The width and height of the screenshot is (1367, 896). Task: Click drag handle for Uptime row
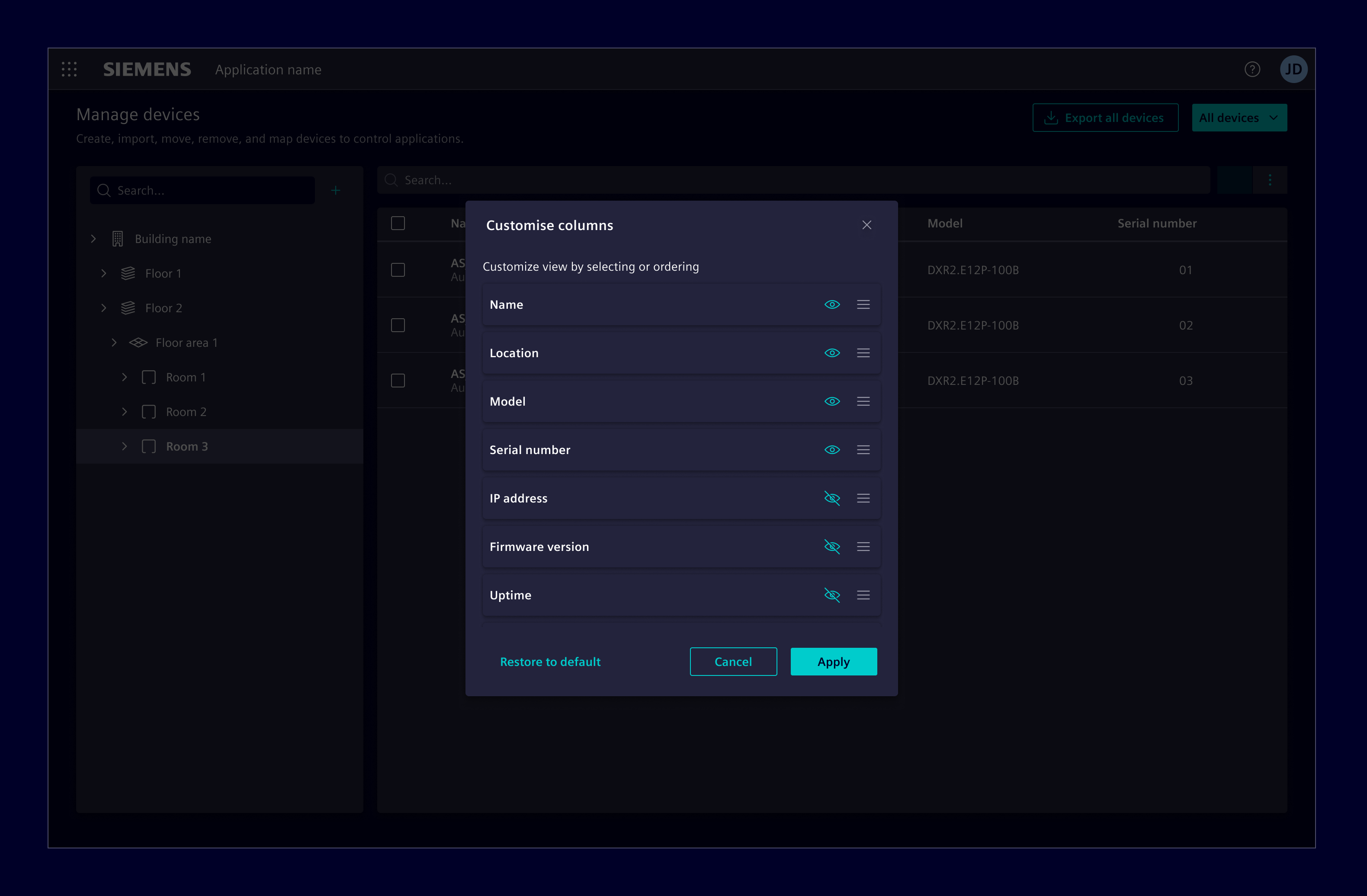tap(863, 595)
